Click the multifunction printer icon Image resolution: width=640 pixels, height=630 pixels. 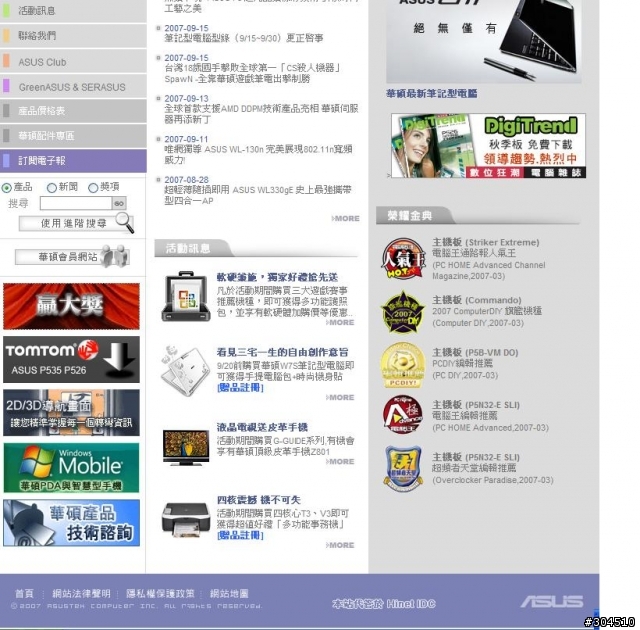[x=186, y=519]
